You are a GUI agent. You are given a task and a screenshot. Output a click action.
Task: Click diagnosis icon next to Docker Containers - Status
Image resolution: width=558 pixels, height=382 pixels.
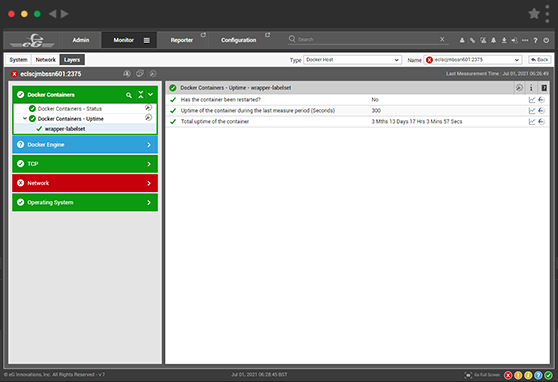click(x=148, y=108)
